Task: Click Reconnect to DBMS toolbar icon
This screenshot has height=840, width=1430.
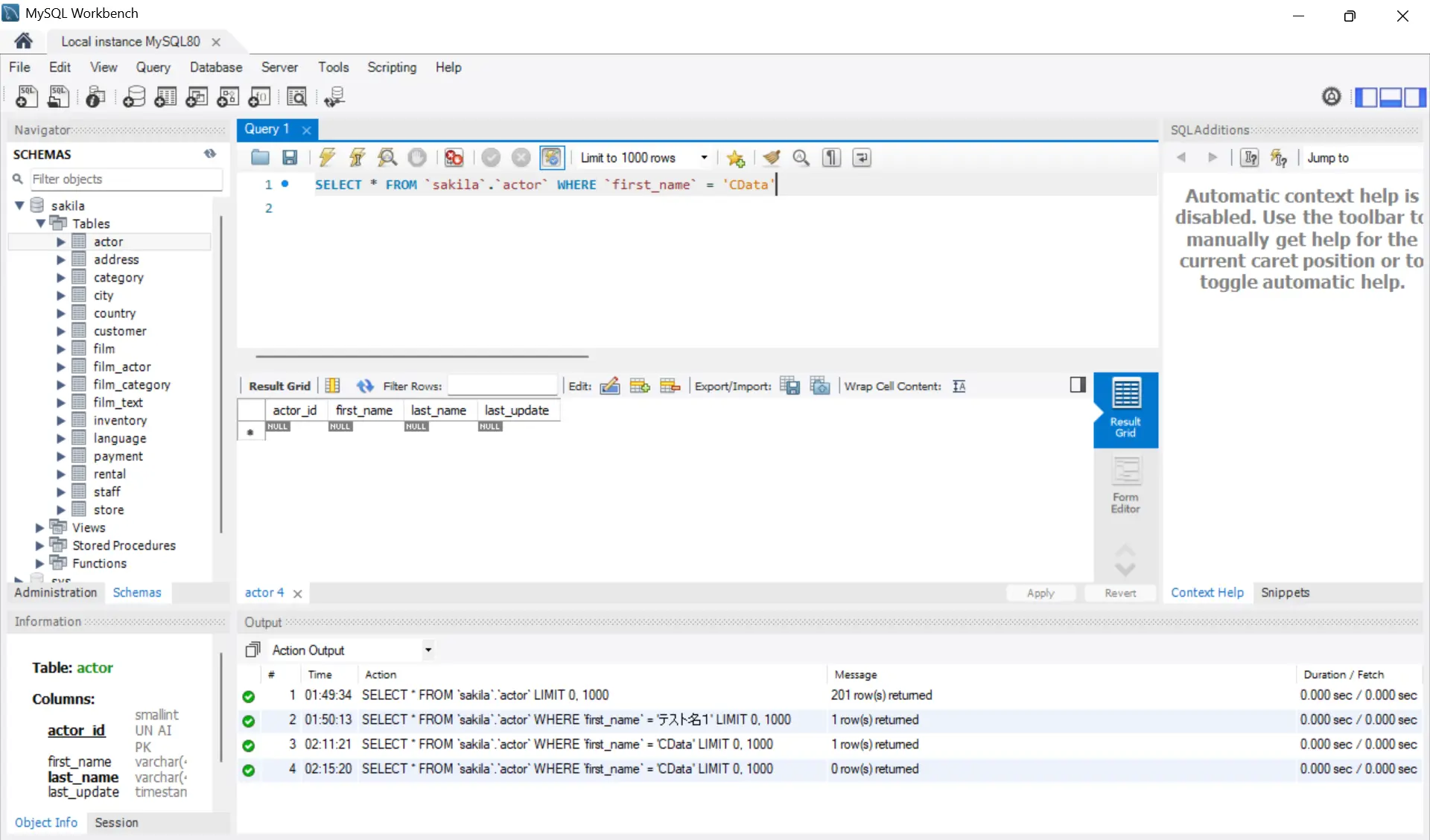Action: pos(334,97)
